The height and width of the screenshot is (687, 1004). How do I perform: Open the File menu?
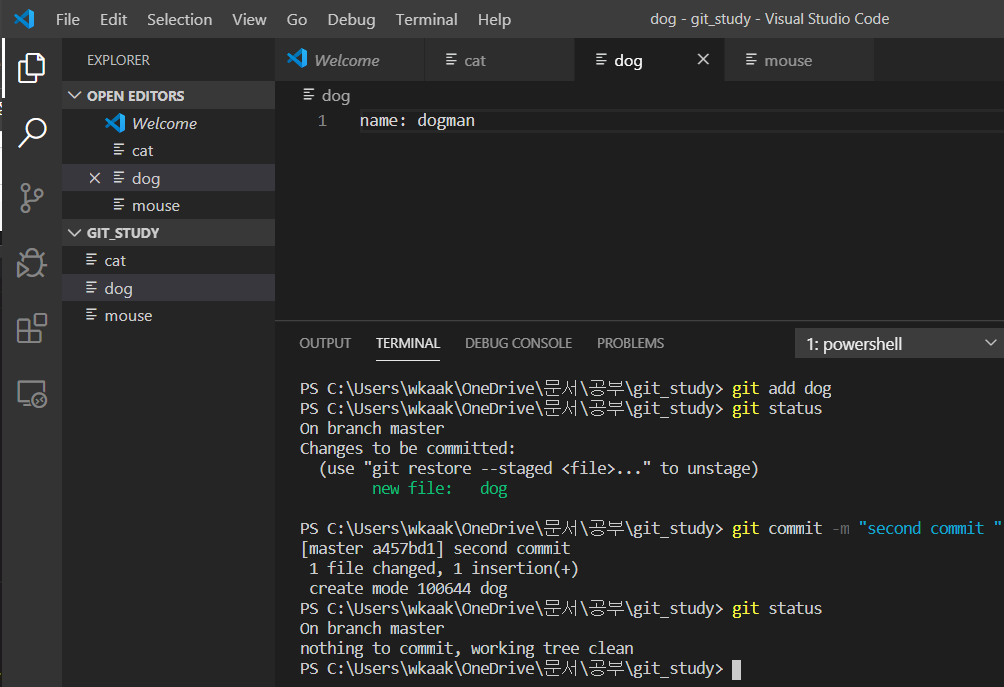(68, 19)
